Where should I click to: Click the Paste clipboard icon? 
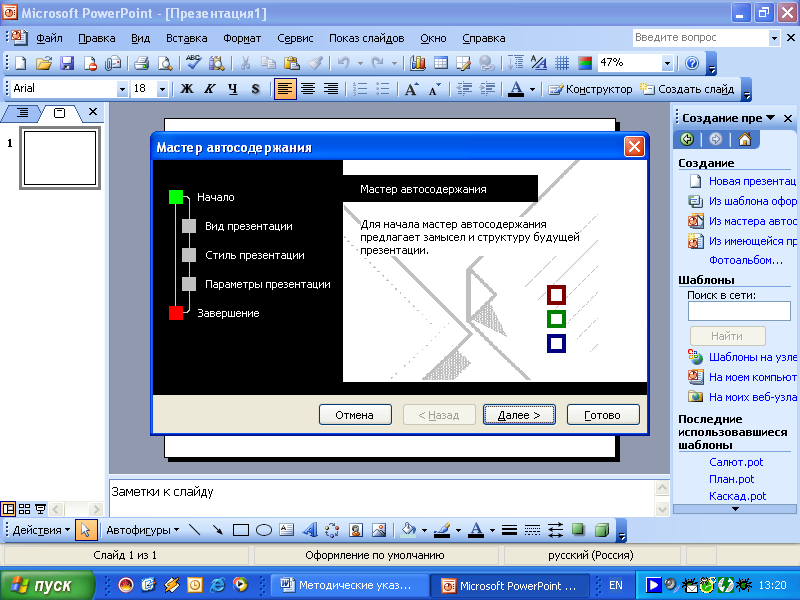click(292, 63)
